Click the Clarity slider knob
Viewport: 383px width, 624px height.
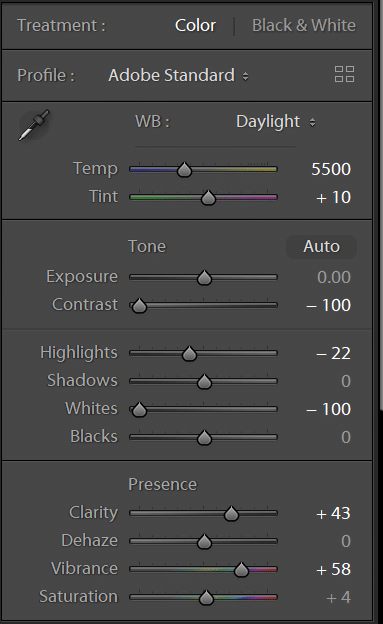pyautogui.click(x=231, y=514)
